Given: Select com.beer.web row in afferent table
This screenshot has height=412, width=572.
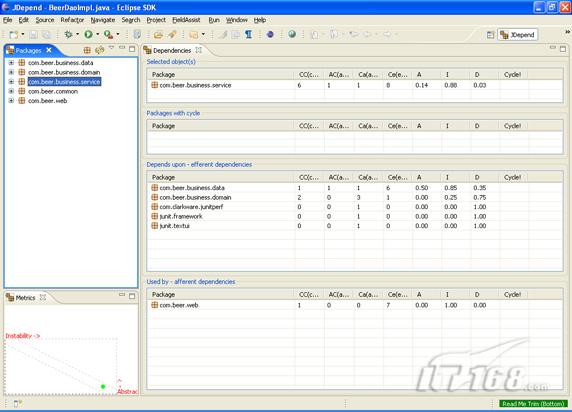Looking at the screenshot, I should (x=355, y=305).
